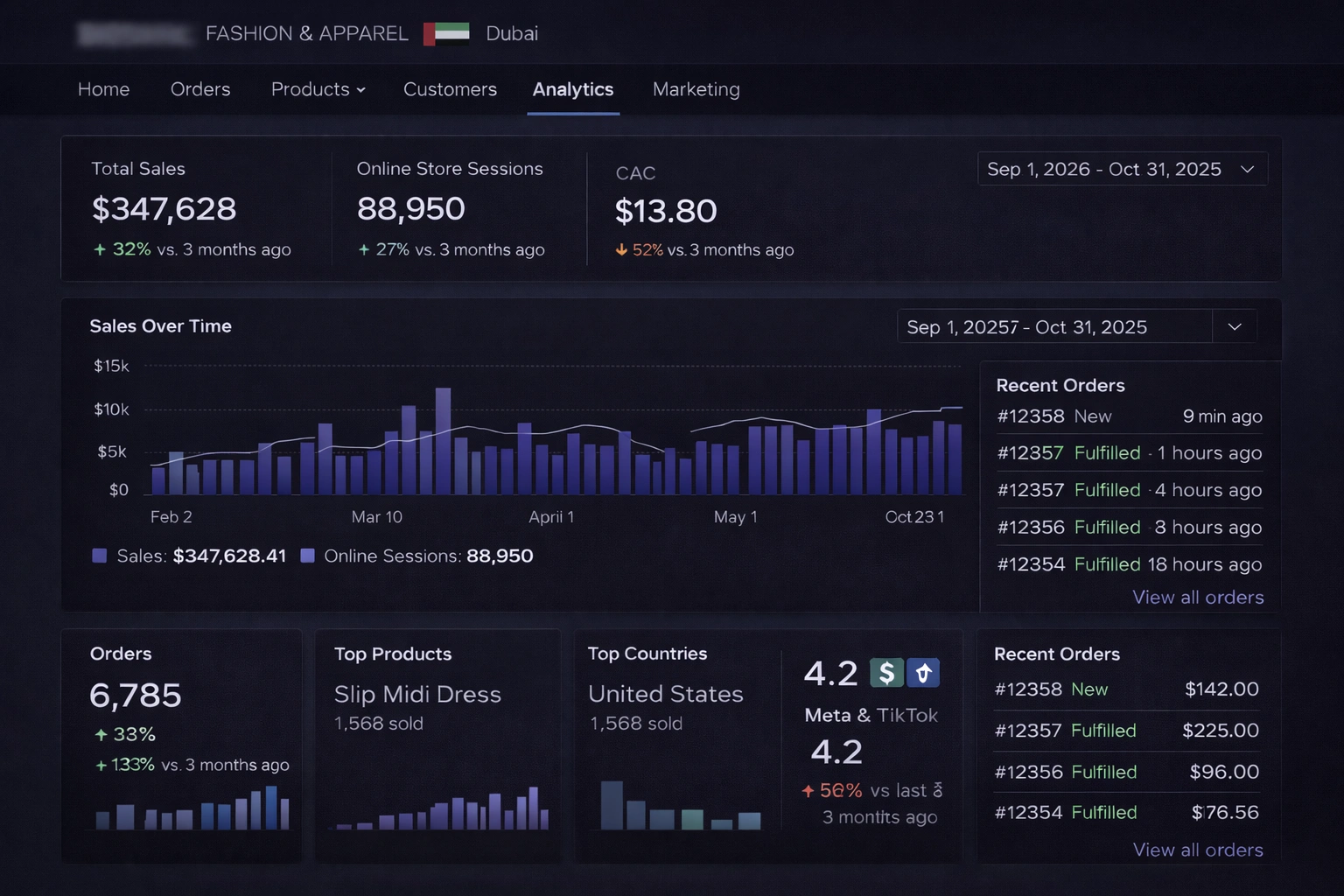Select Slip Midi Dress top product
The image size is (1344, 896).
coord(417,694)
